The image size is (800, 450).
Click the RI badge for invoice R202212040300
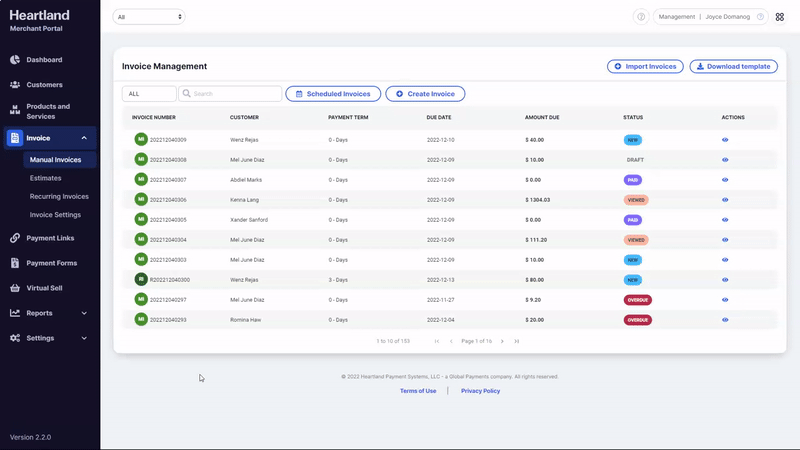tap(141, 280)
